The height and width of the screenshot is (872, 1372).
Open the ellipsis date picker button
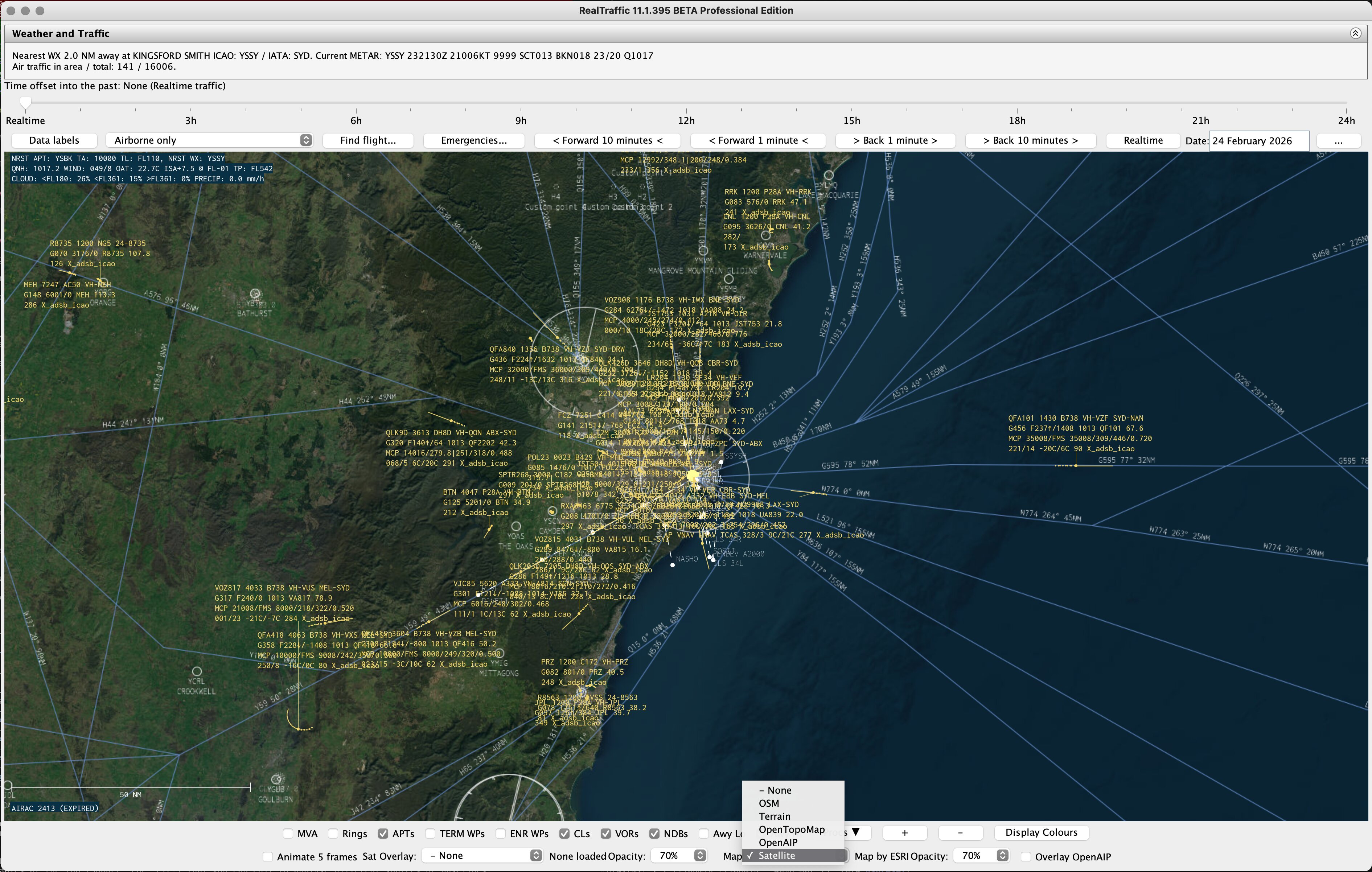click(1338, 141)
